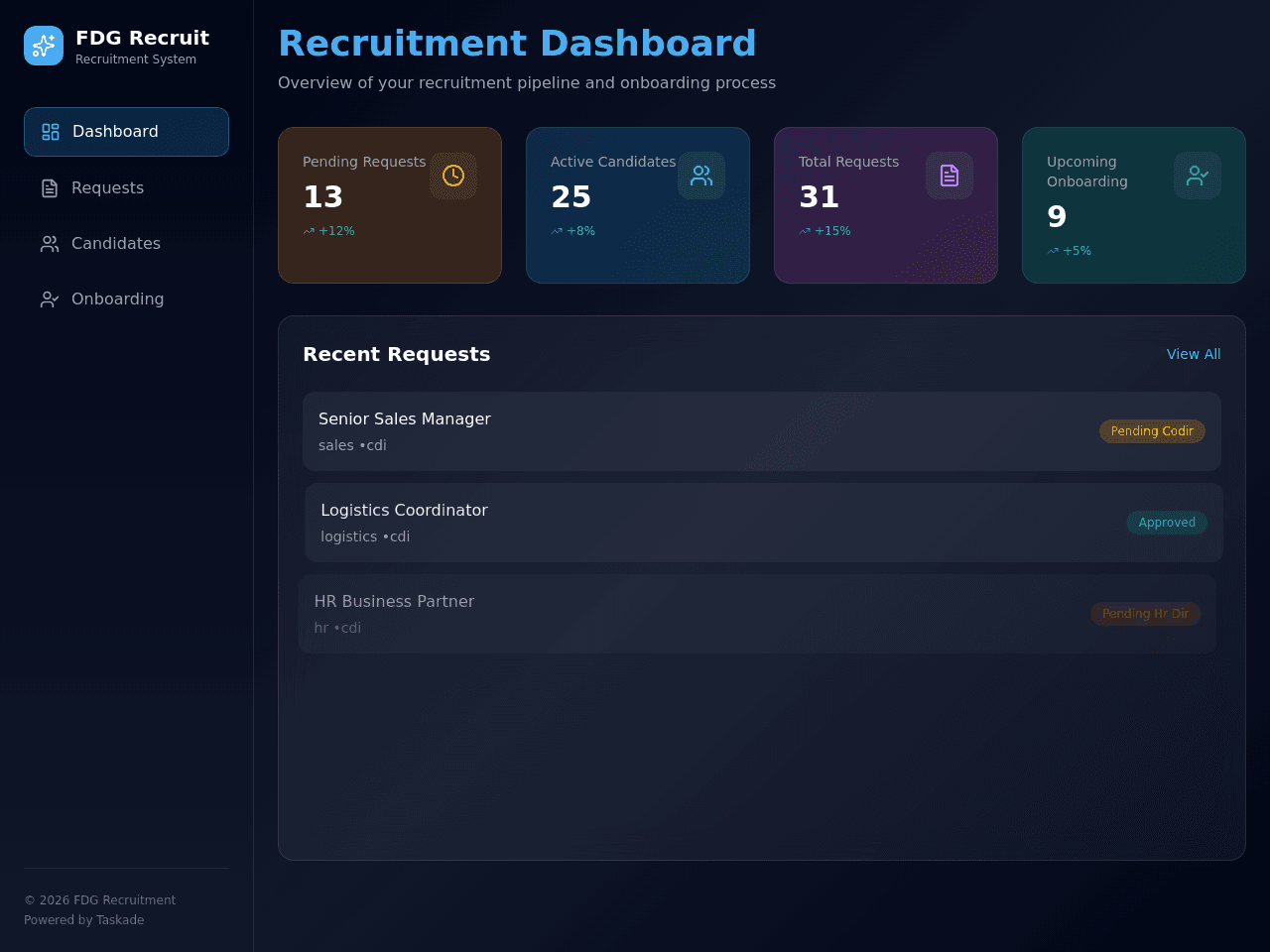The image size is (1270, 952).
Task: Select the Total Requests stat card
Action: [886, 205]
